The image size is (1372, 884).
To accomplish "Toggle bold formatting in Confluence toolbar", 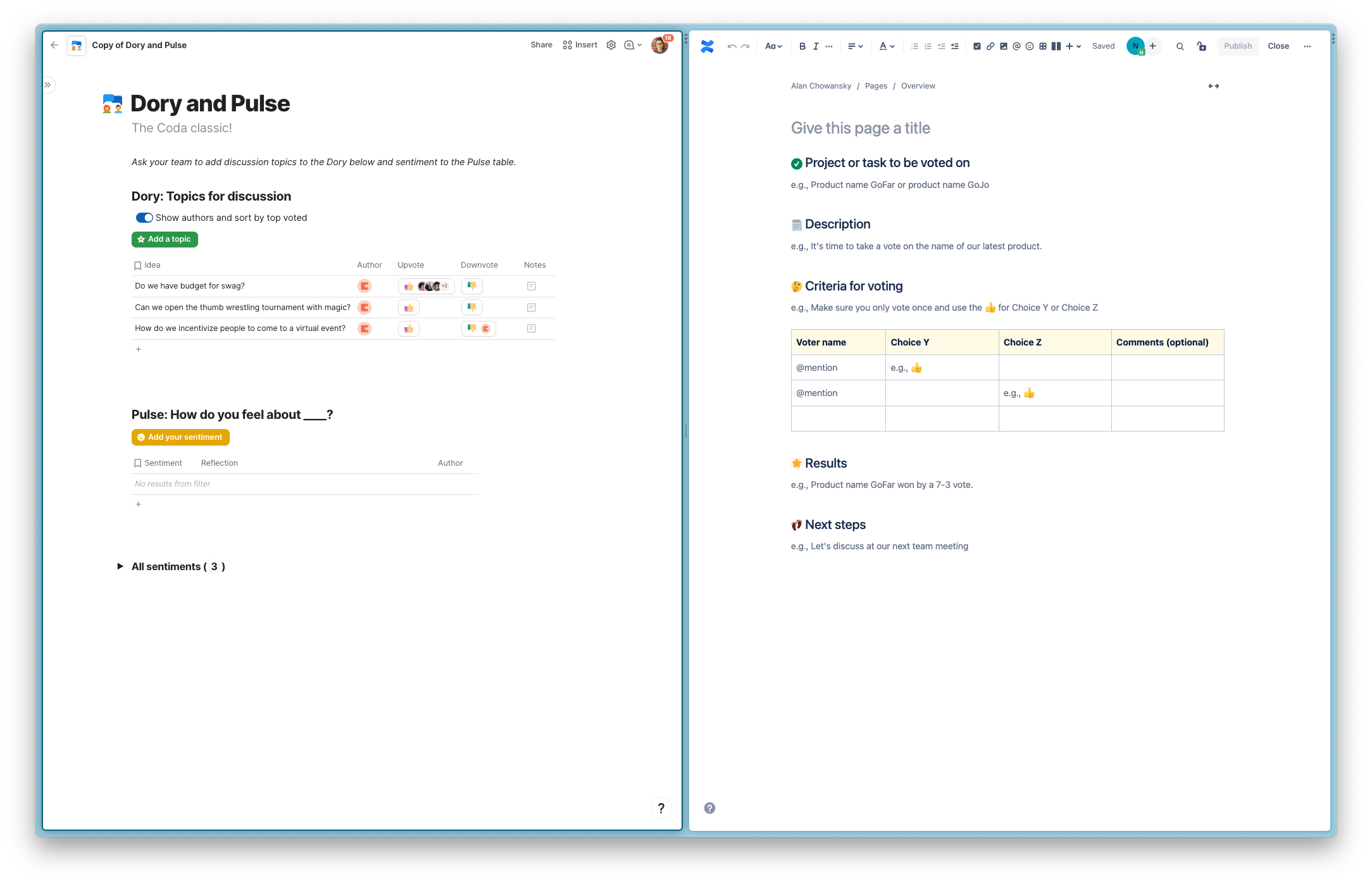I will pyautogui.click(x=802, y=46).
